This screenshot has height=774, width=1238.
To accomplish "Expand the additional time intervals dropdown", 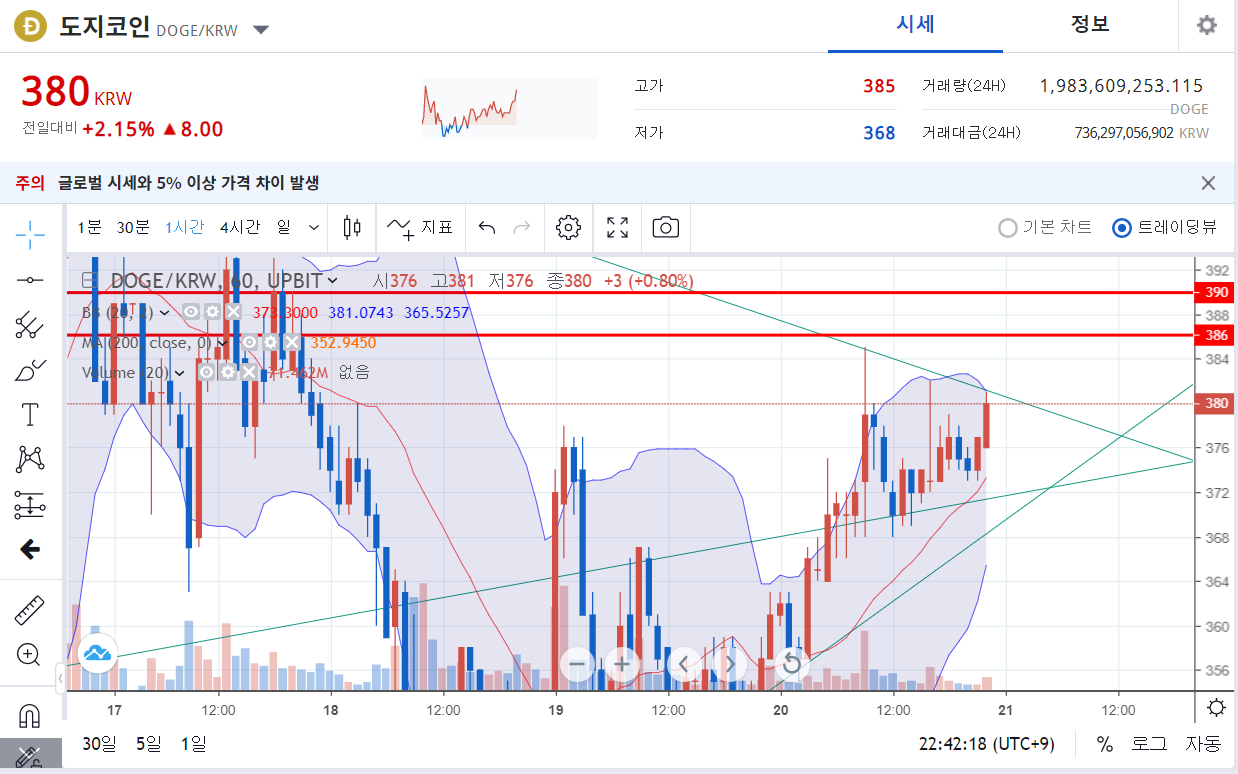I will point(315,228).
